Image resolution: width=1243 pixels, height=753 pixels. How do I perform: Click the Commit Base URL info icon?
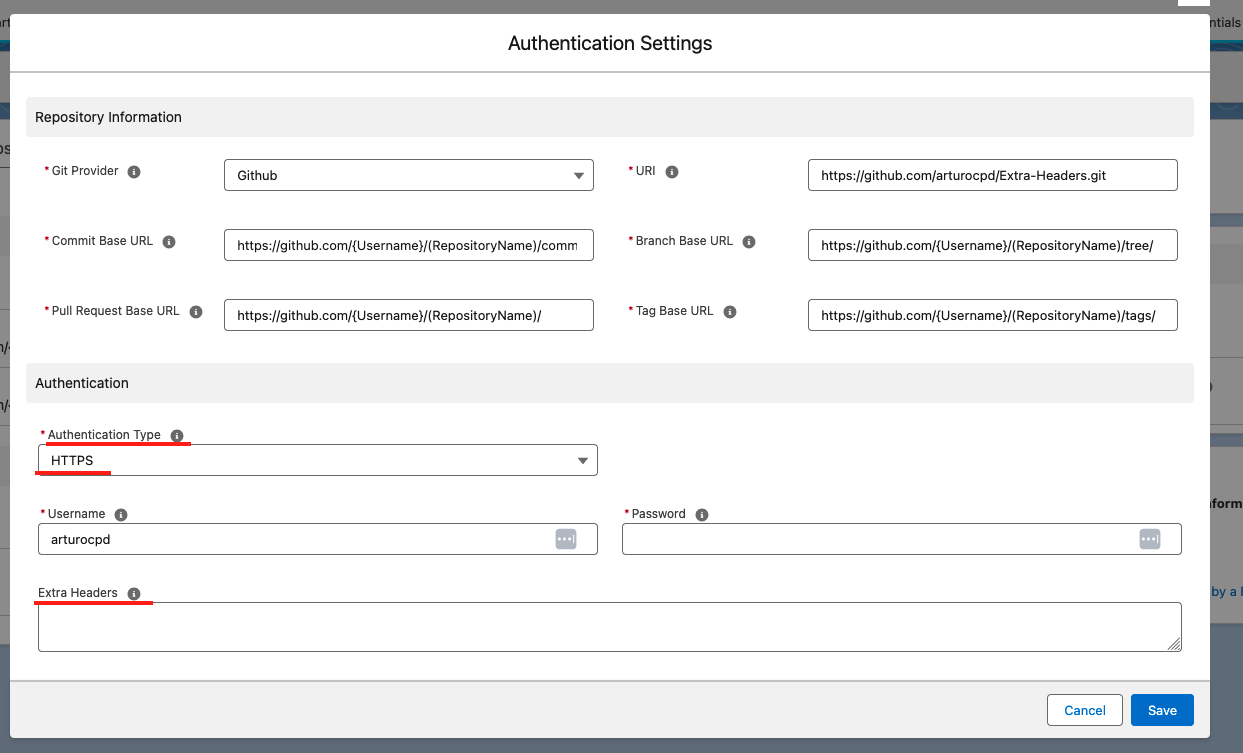pos(169,242)
